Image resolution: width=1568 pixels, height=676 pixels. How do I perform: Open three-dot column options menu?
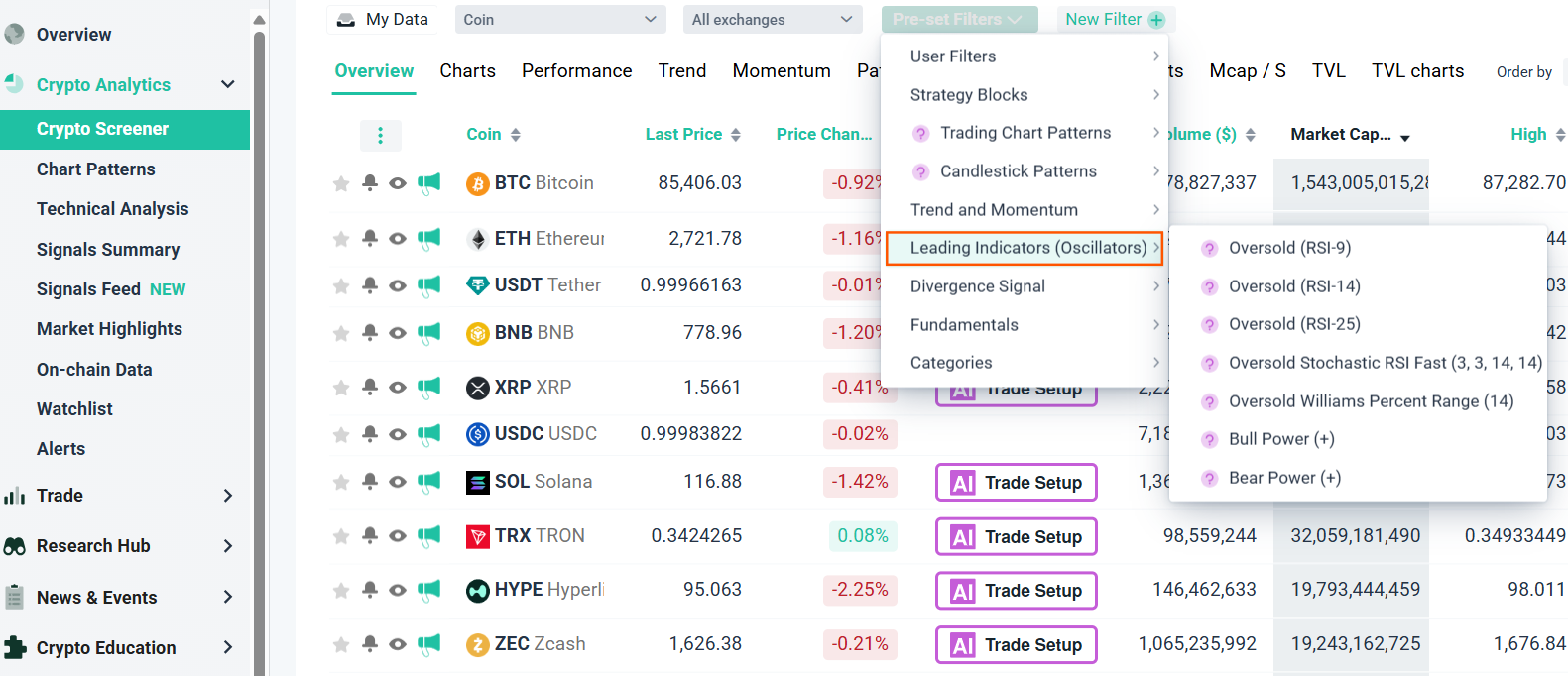pos(380,135)
